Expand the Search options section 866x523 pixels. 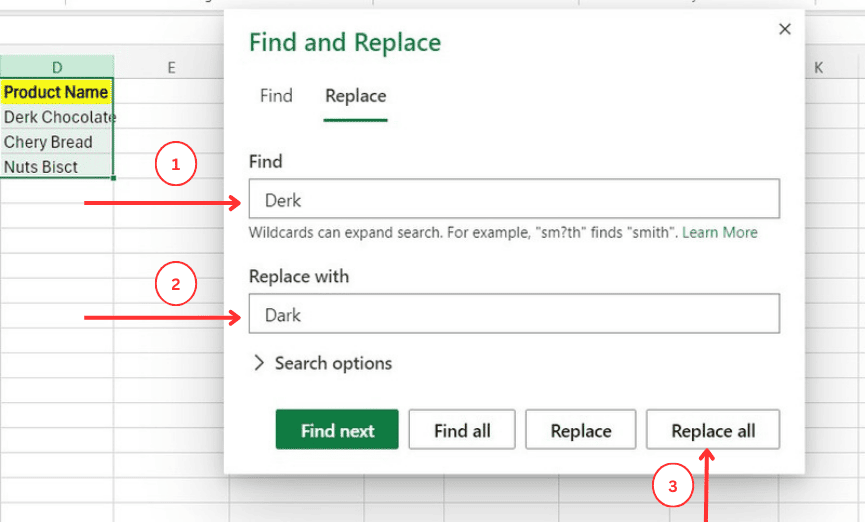pyautogui.click(x=324, y=363)
